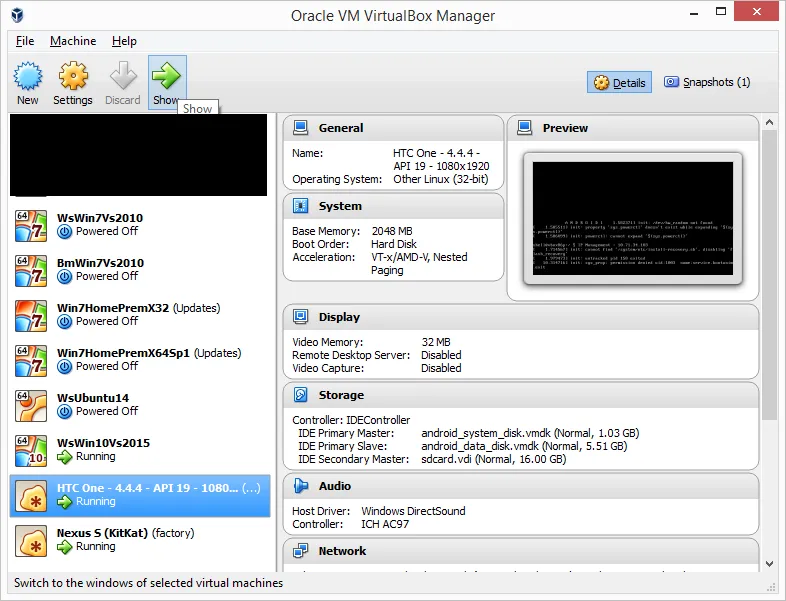This screenshot has height=601, width=786.
Task: Click the details pane scroll up arrow
Action: (x=770, y=122)
